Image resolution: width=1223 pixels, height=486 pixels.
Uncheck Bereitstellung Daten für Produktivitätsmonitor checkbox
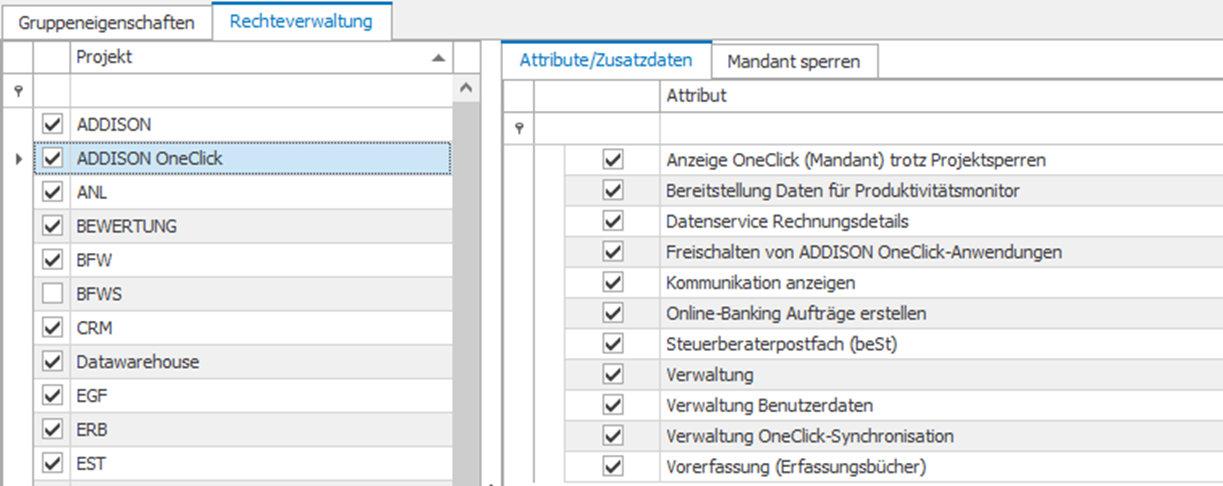pyautogui.click(x=613, y=190)
